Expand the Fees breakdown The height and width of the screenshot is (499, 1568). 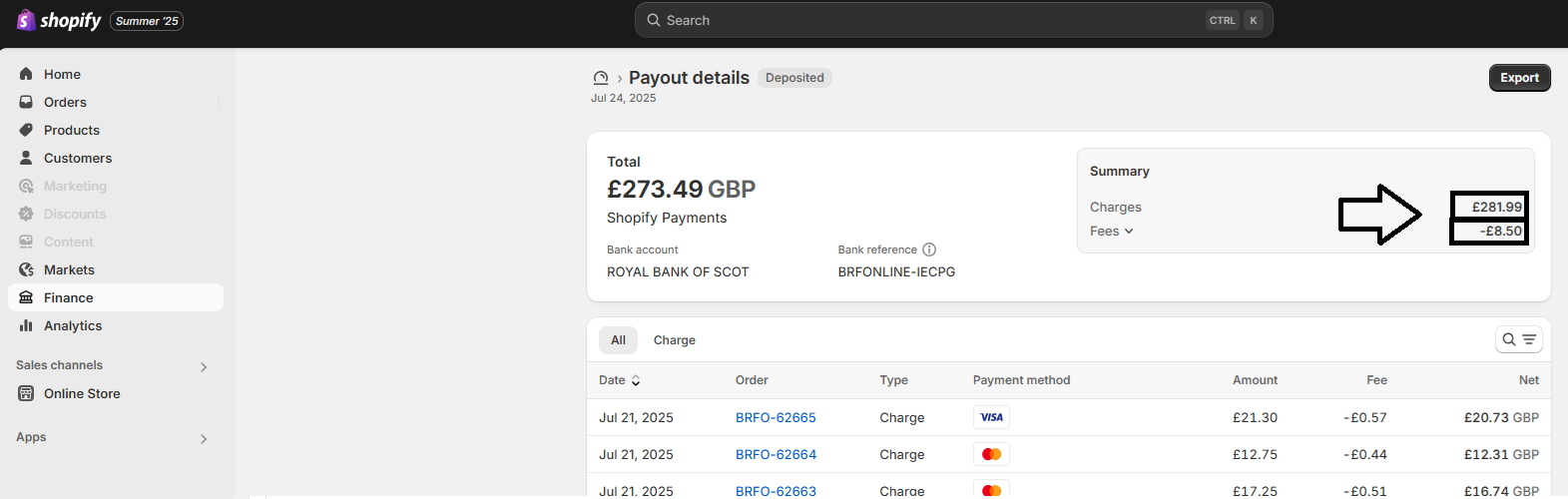pos(1112,231)
